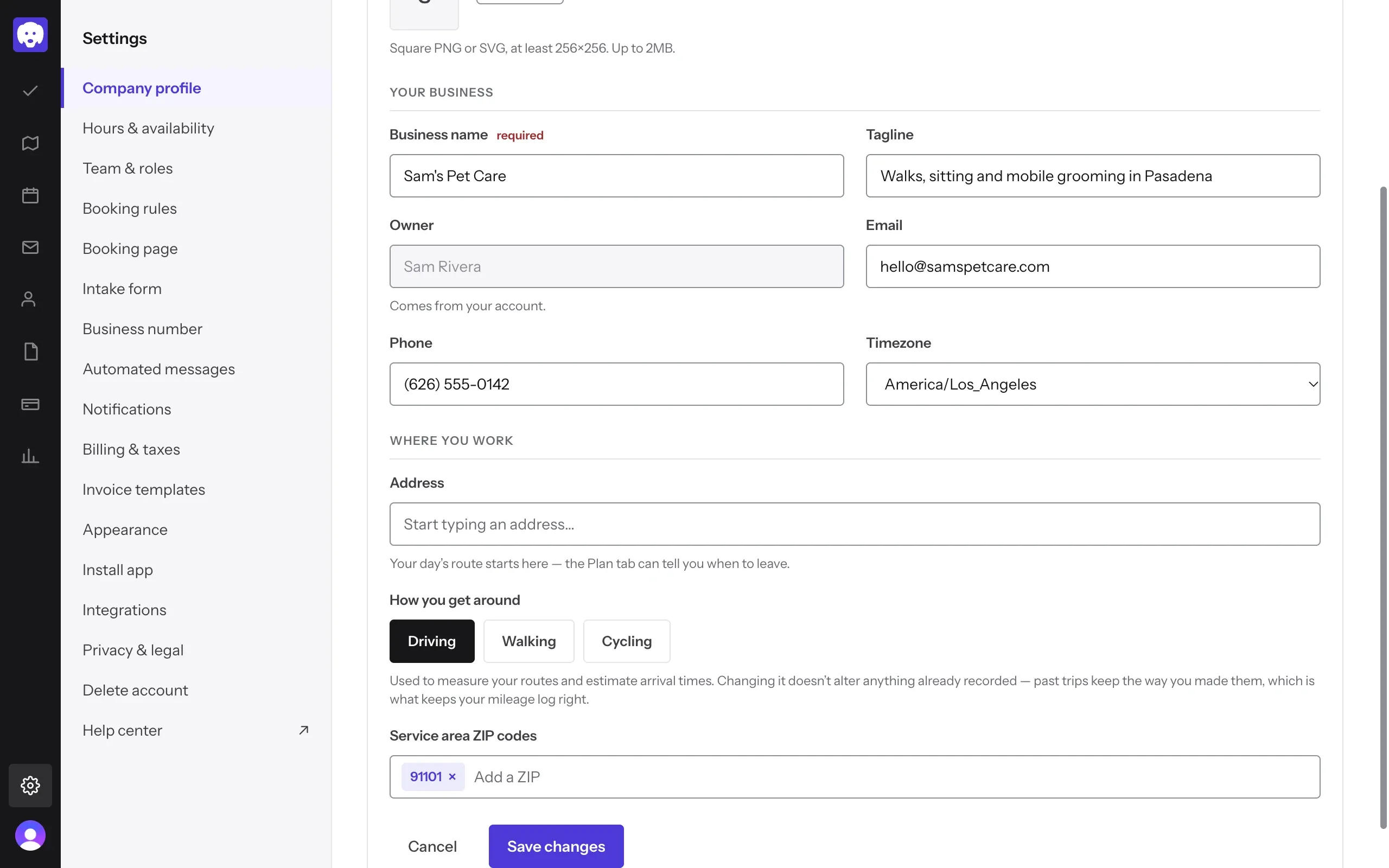Open the bar chart reports icon

tap(30, 456)
